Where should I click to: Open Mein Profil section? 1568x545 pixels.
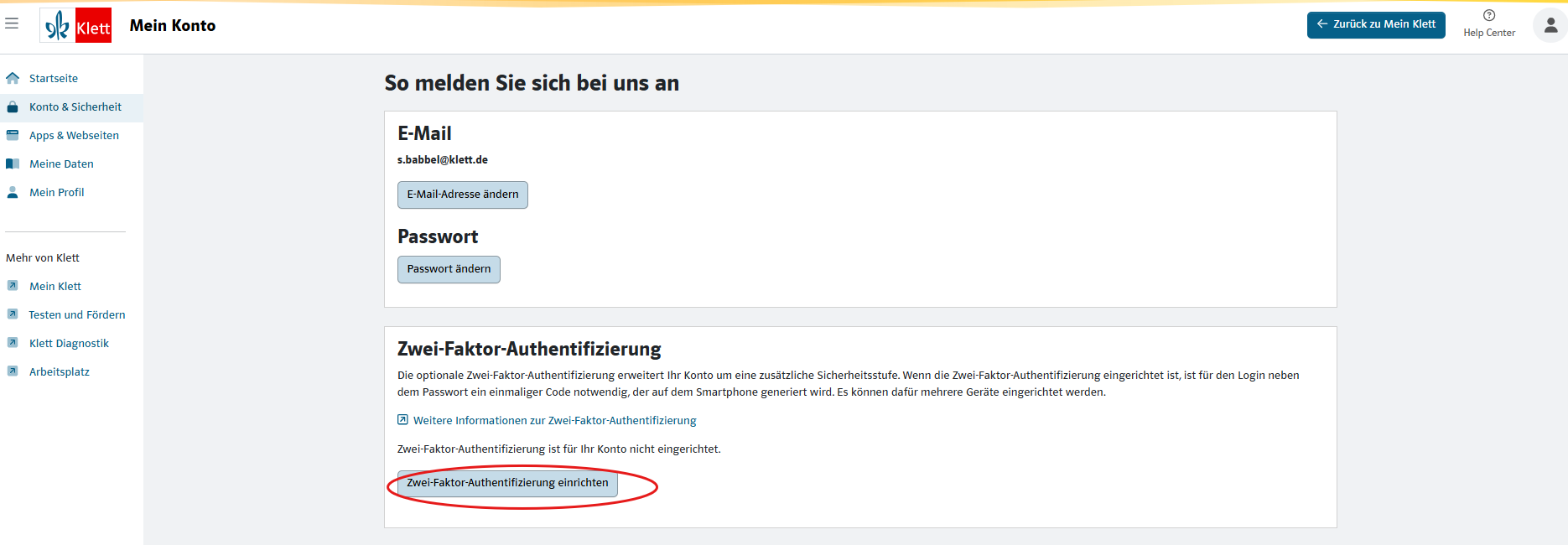57,192
